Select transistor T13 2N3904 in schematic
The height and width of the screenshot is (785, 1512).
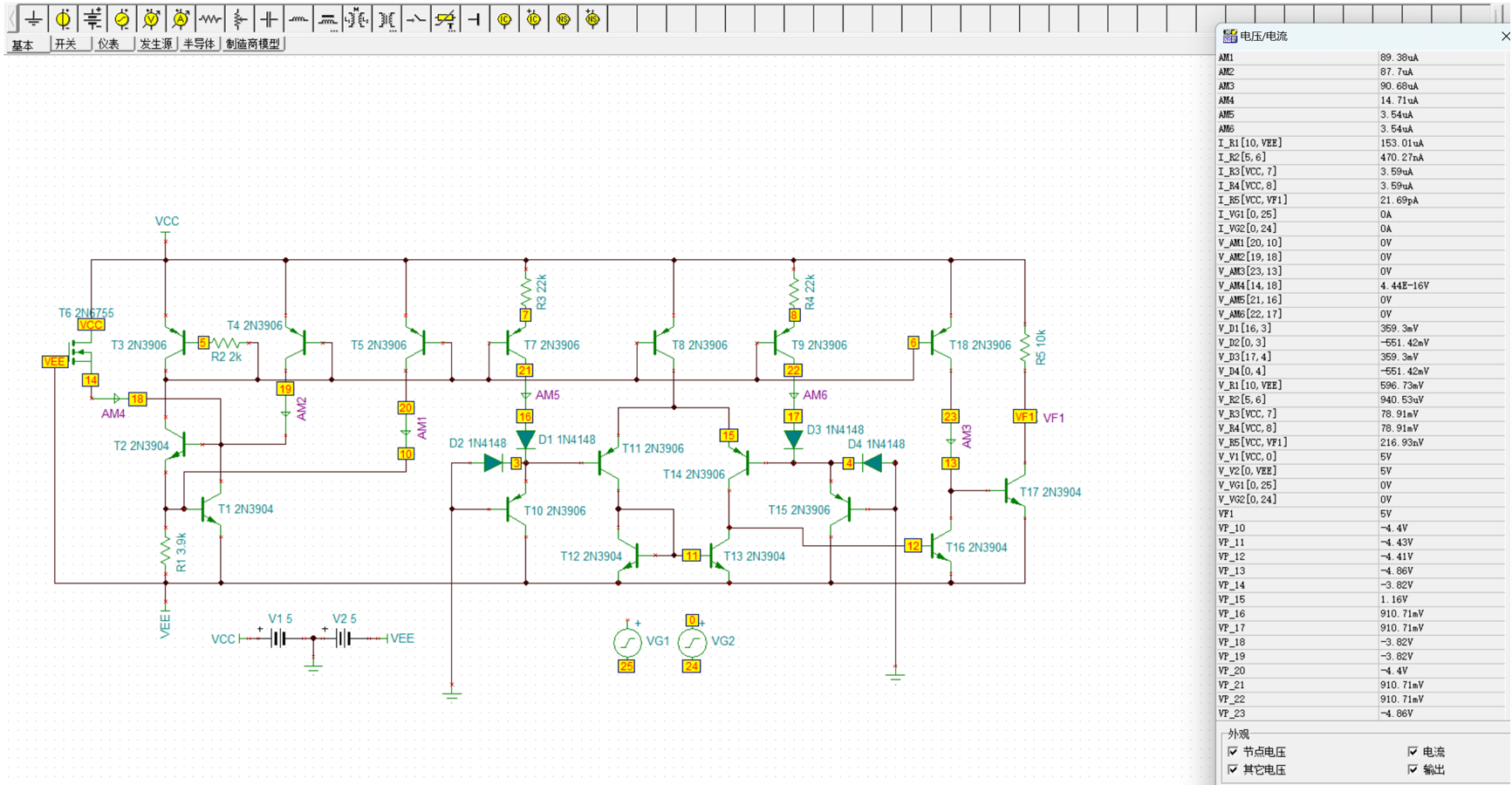pyautogui.click(x=718, y=556)
